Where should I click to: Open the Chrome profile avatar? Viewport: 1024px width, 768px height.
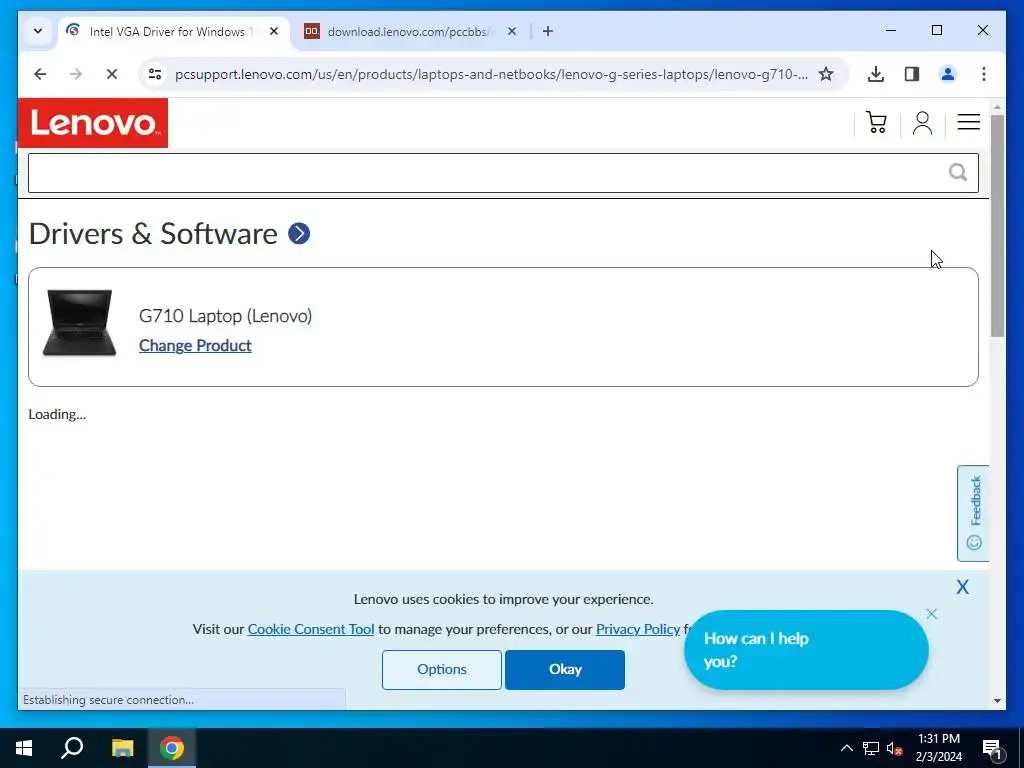(x=948, y=74)
